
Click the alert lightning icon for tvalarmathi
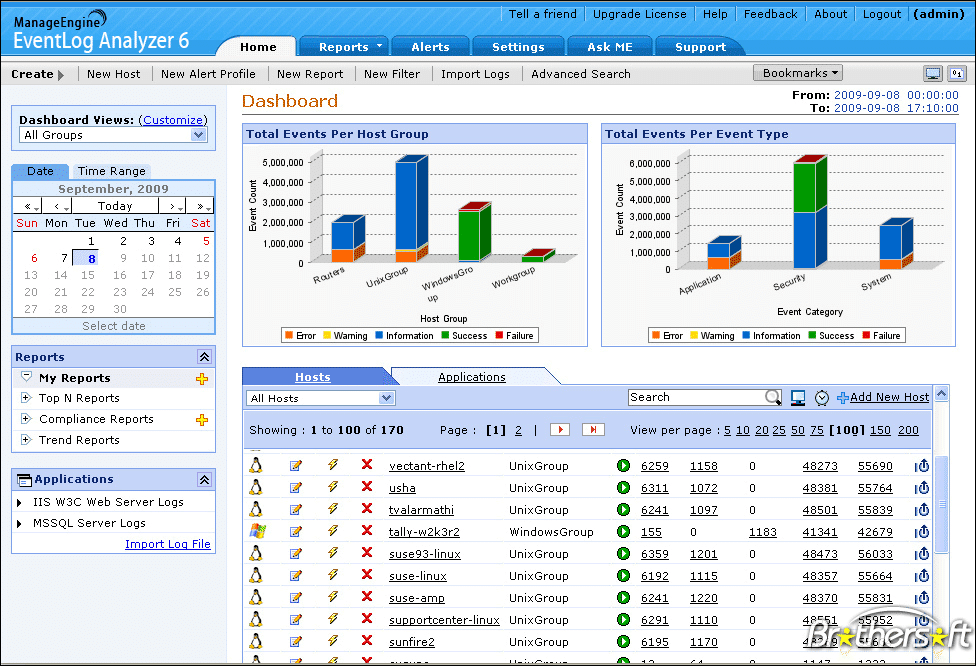(333, 509)
